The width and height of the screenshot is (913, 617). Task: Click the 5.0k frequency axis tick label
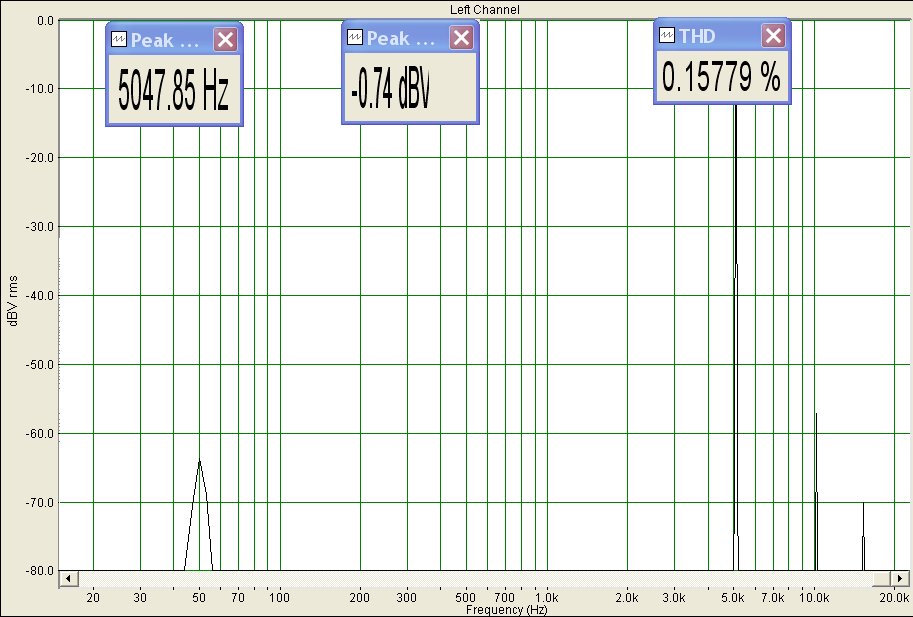pos(732,597)
